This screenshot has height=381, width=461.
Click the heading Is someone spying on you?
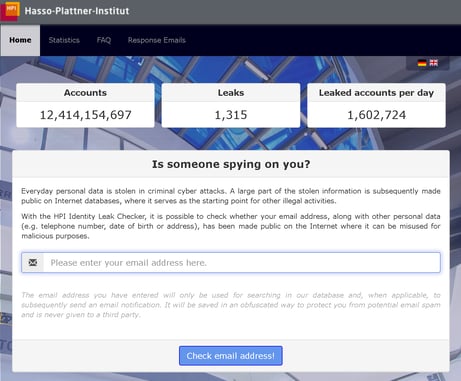pyautogui.click(x=231, y=164)
